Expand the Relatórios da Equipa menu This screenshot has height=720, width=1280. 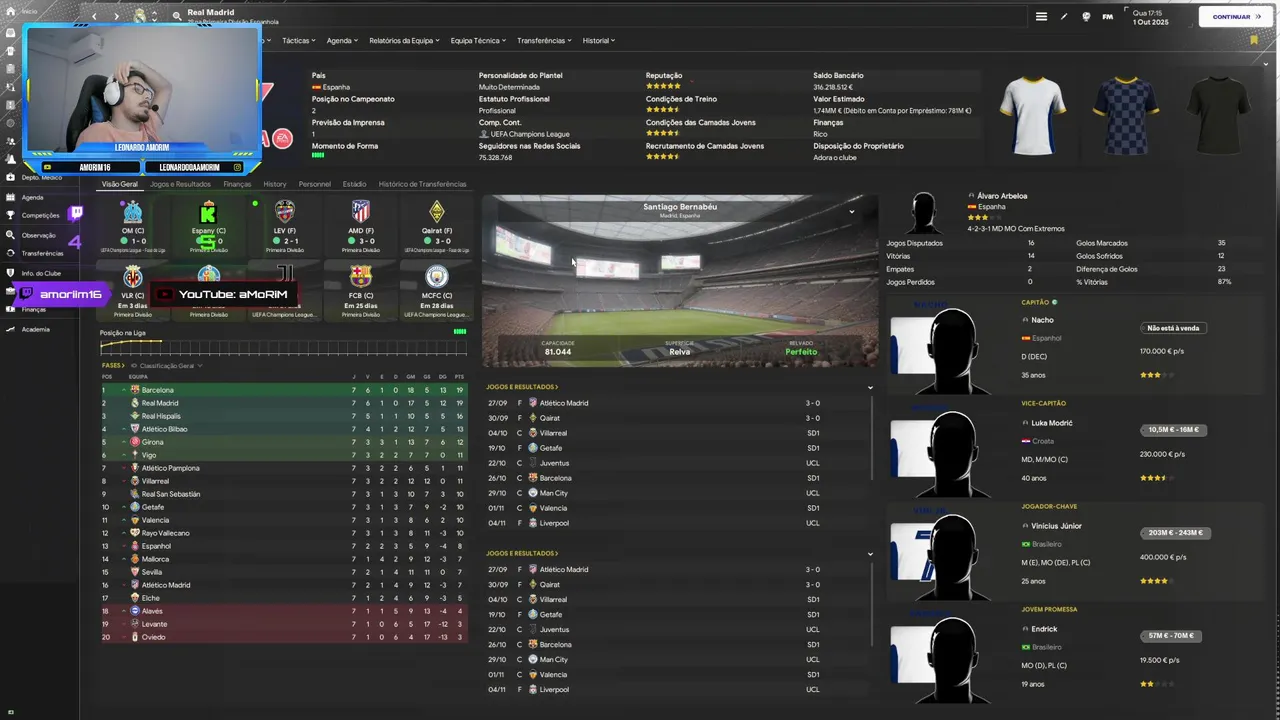point(405,41)
